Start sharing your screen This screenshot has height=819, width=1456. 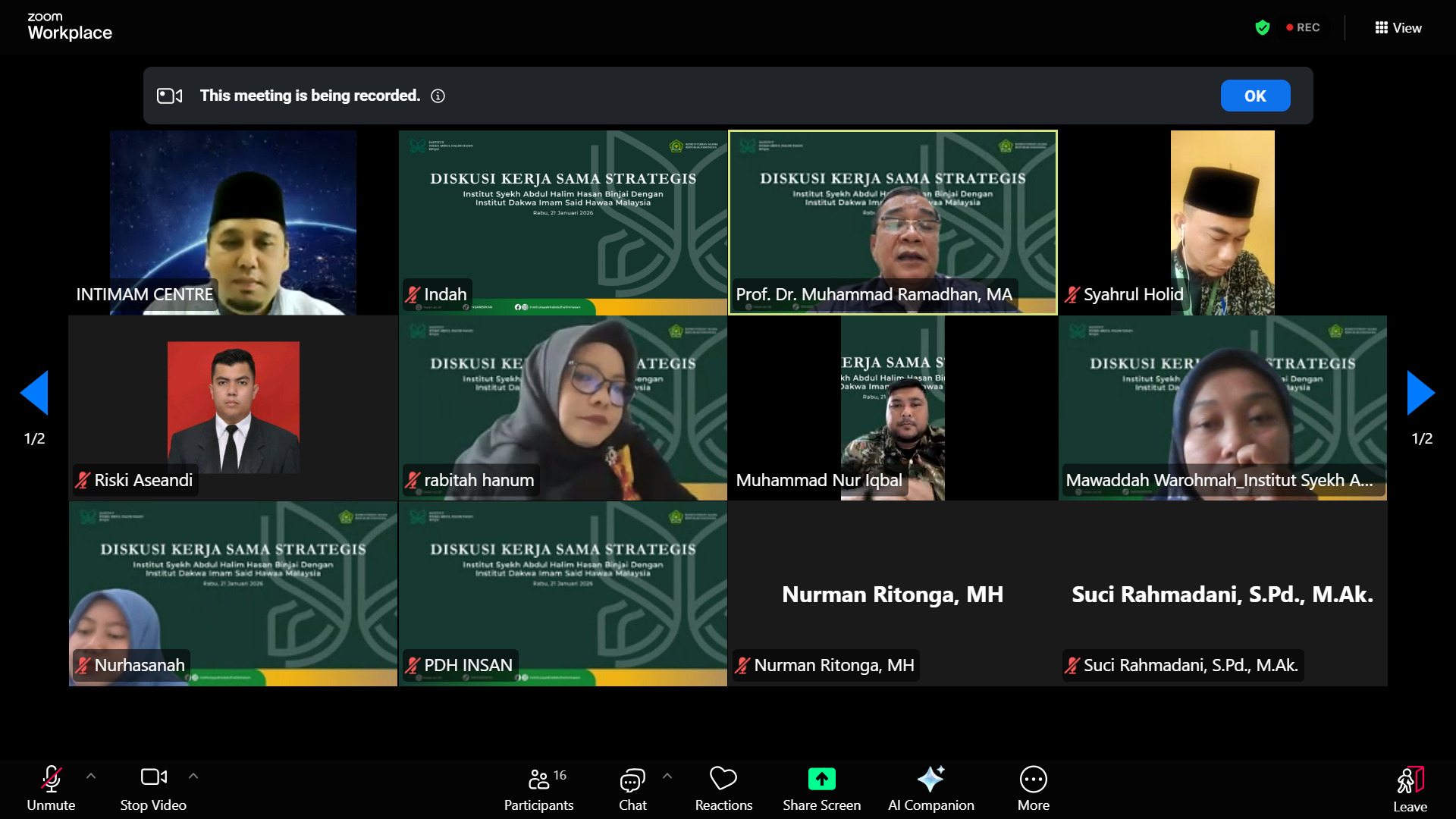point(821,787)
